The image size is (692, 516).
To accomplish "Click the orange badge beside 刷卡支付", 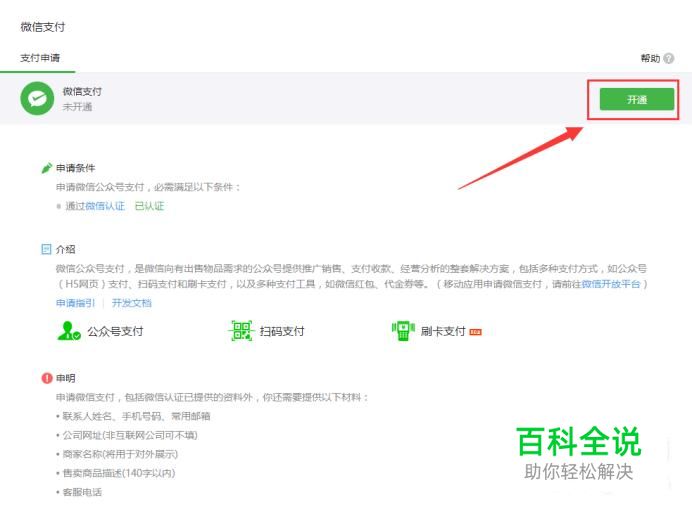I will tap(475, 332).
